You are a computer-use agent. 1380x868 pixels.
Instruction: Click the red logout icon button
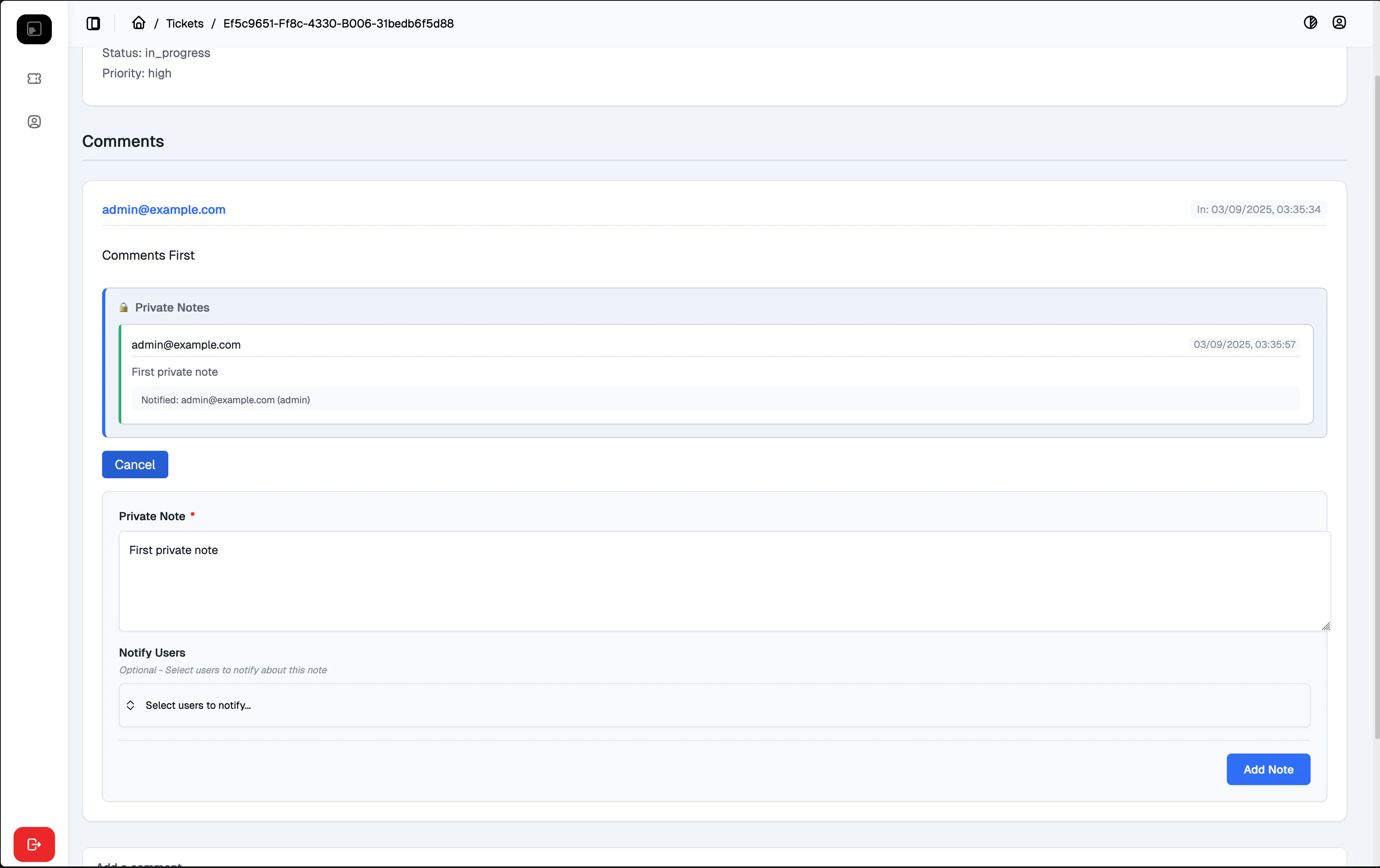34,844
